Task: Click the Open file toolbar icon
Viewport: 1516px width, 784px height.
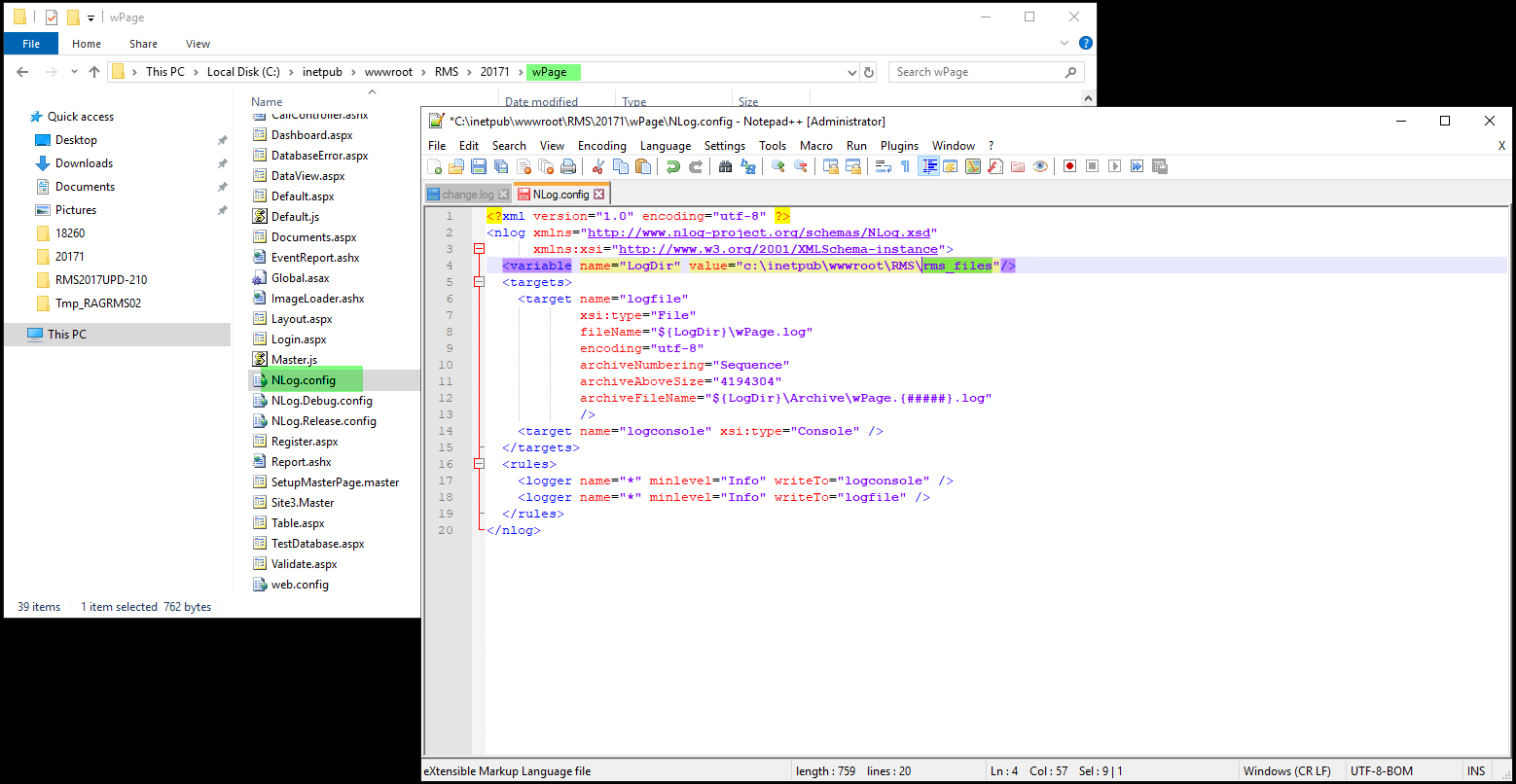Action: (456, 166)
